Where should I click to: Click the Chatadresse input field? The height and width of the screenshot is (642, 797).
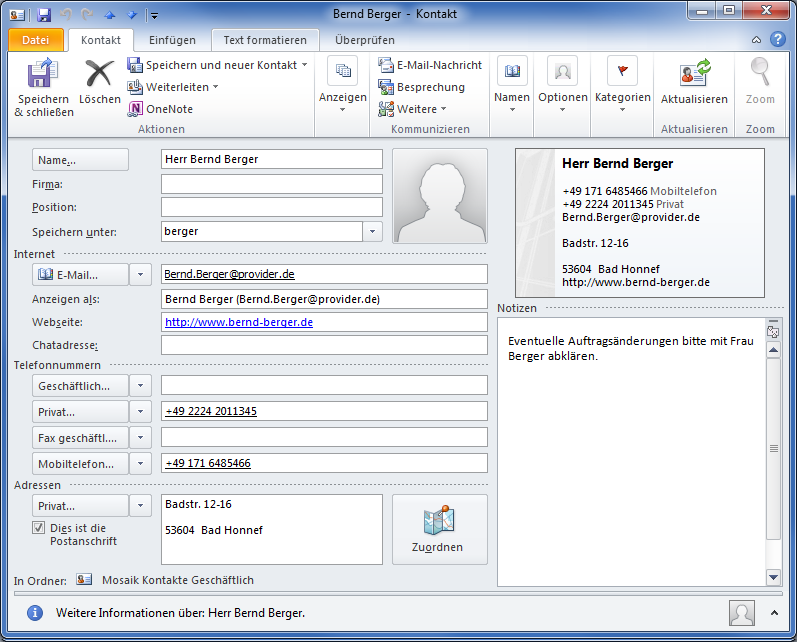[324, 345]
